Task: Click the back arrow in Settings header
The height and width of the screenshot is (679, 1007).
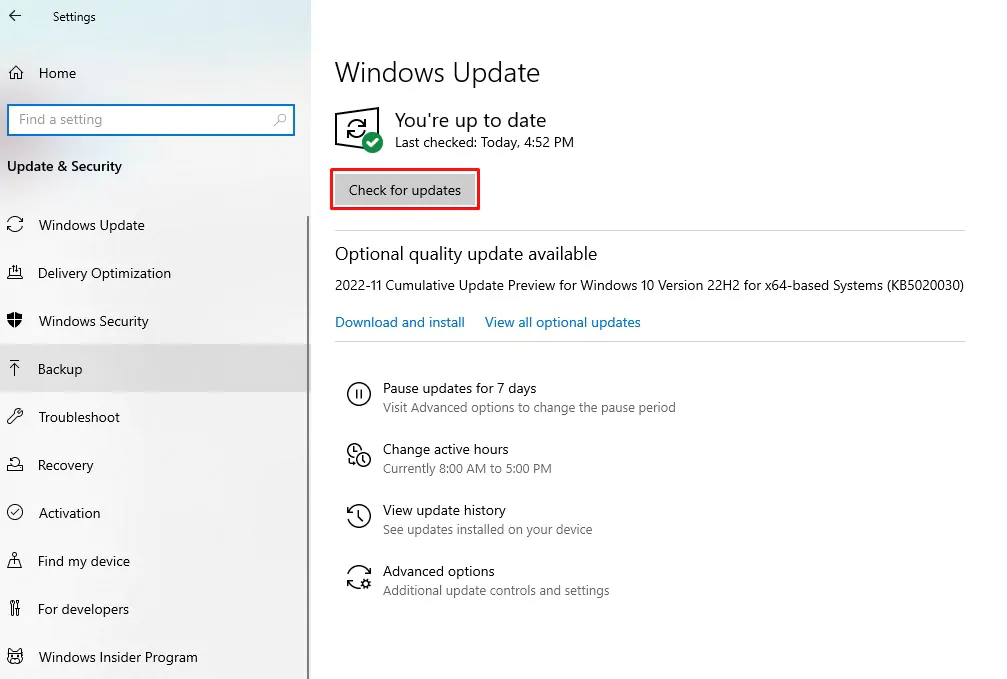Action: [15, 16]
